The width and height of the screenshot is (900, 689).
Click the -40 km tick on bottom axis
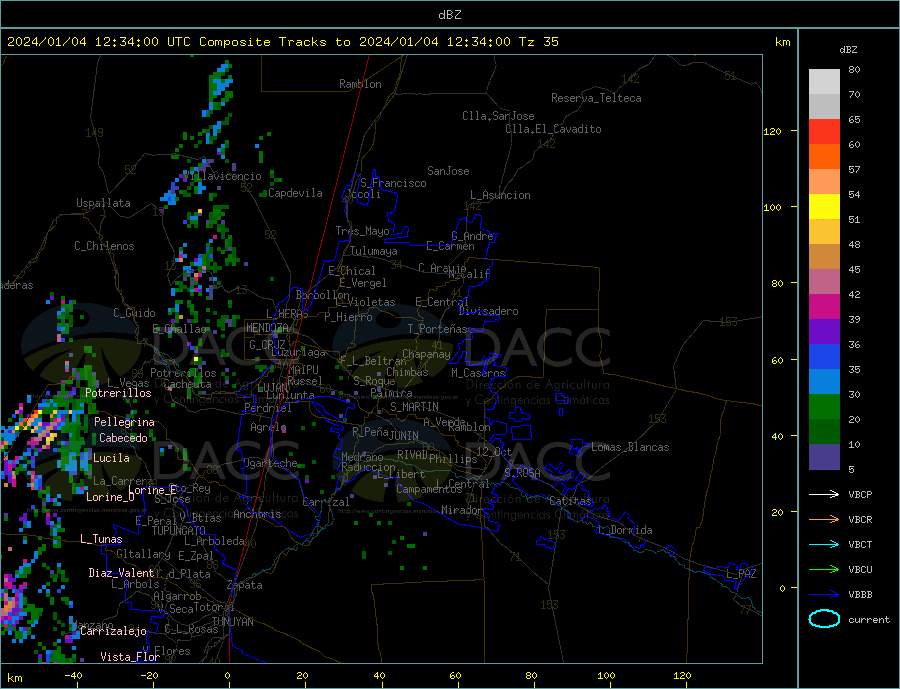pyautogui.click(x=73, y=676)
